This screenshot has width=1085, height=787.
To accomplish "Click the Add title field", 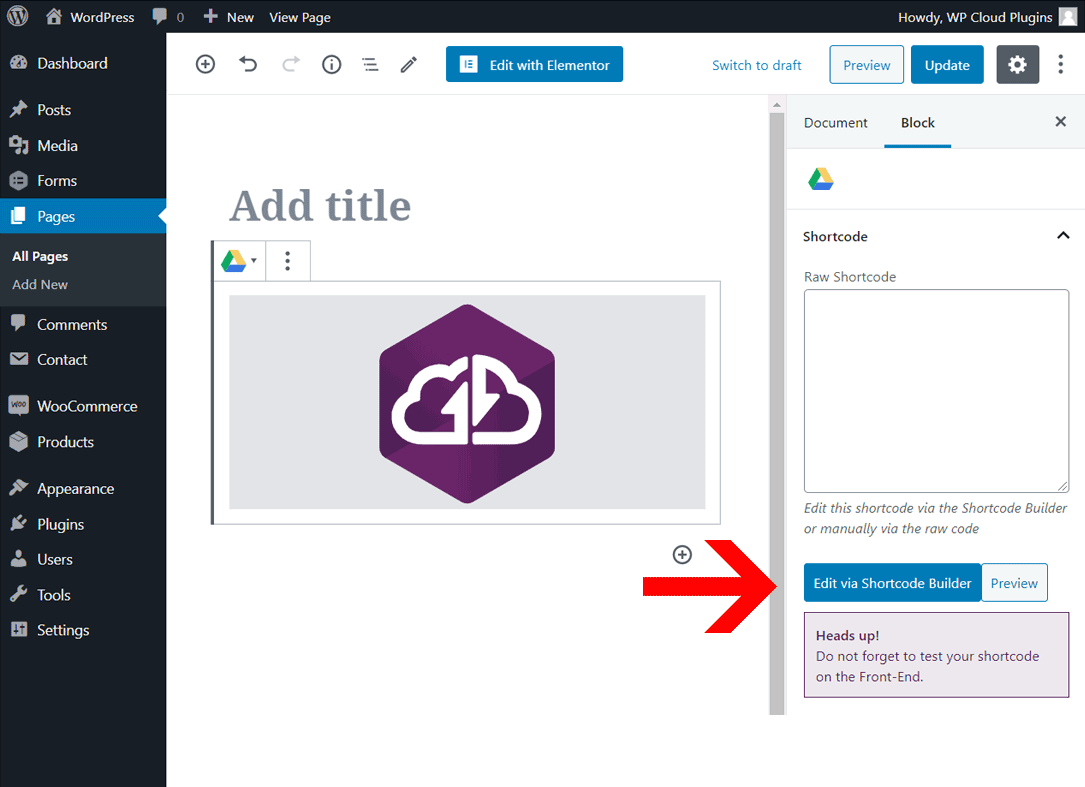I will click(x=320, y=206).
